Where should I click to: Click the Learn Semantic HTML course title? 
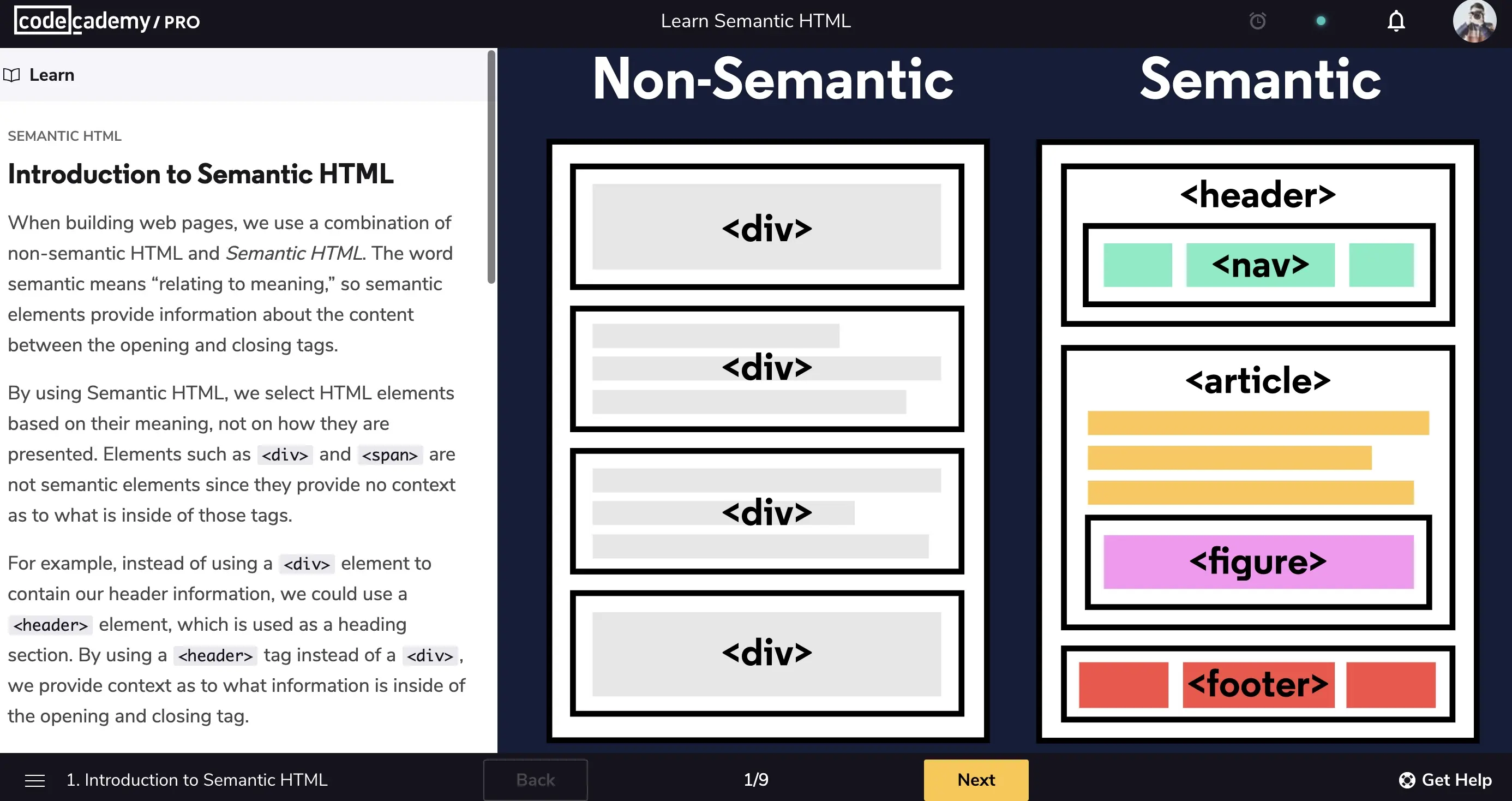coord(755,21)
